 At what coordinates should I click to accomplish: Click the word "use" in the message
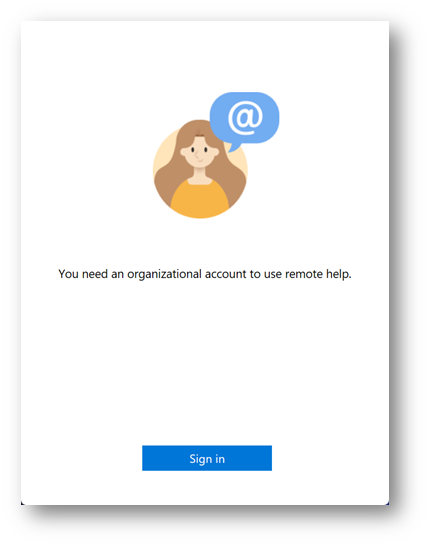click(273, 275)
